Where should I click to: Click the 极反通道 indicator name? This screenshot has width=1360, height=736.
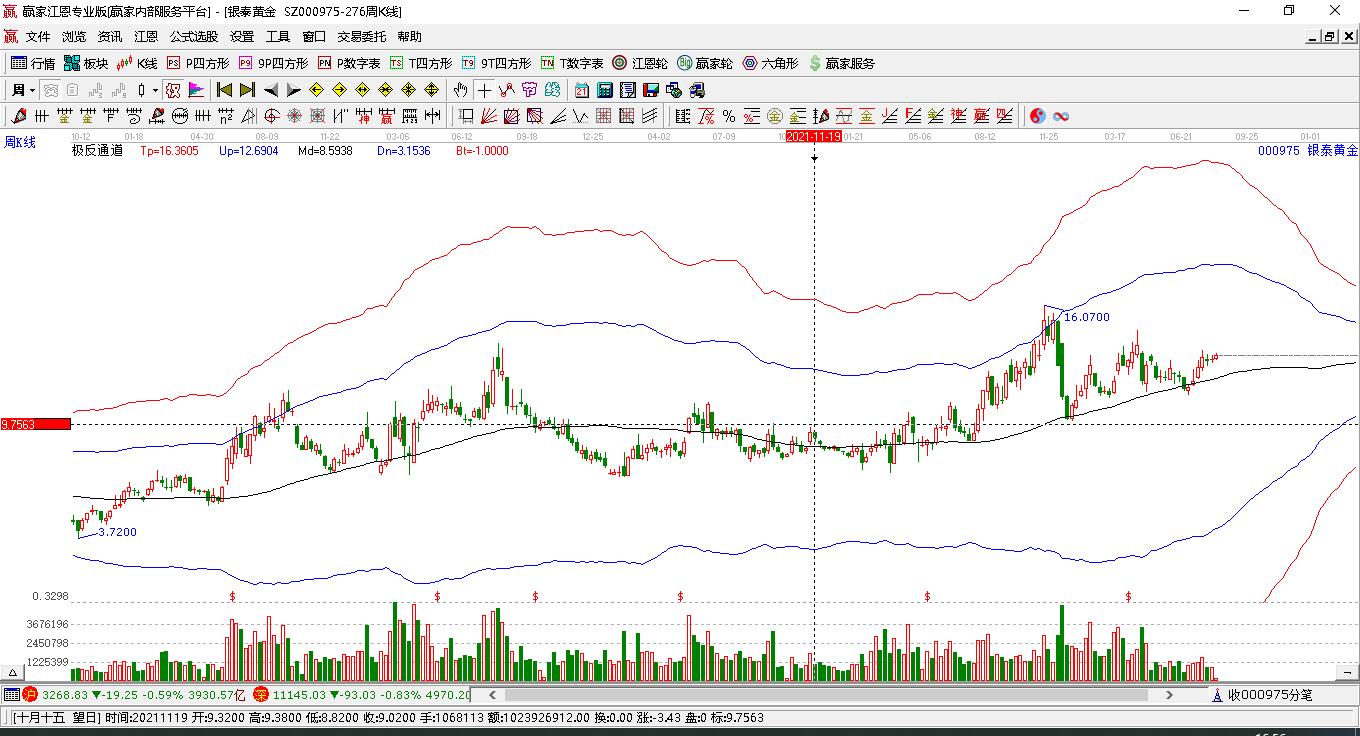(x=97, y=151)
